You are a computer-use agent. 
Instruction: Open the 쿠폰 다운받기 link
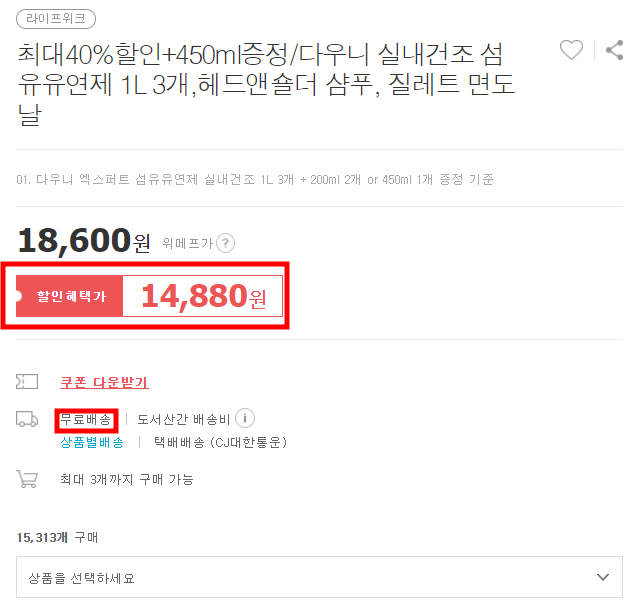104,382
